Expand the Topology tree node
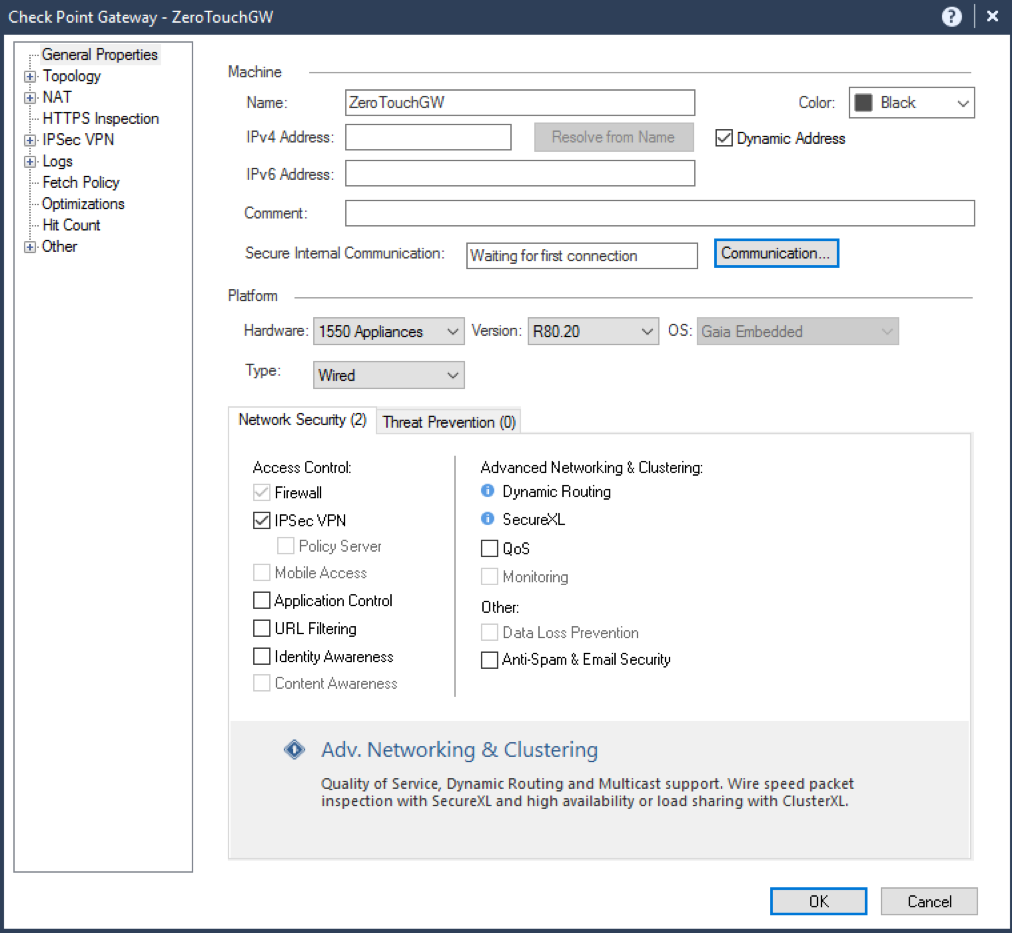 tap(29, 75)
